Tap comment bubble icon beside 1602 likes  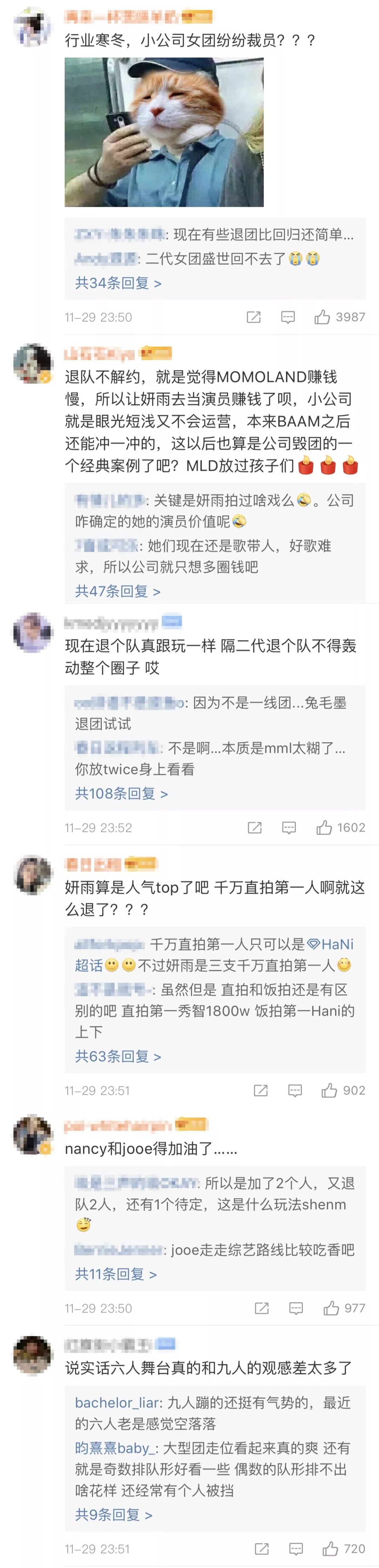289,828
